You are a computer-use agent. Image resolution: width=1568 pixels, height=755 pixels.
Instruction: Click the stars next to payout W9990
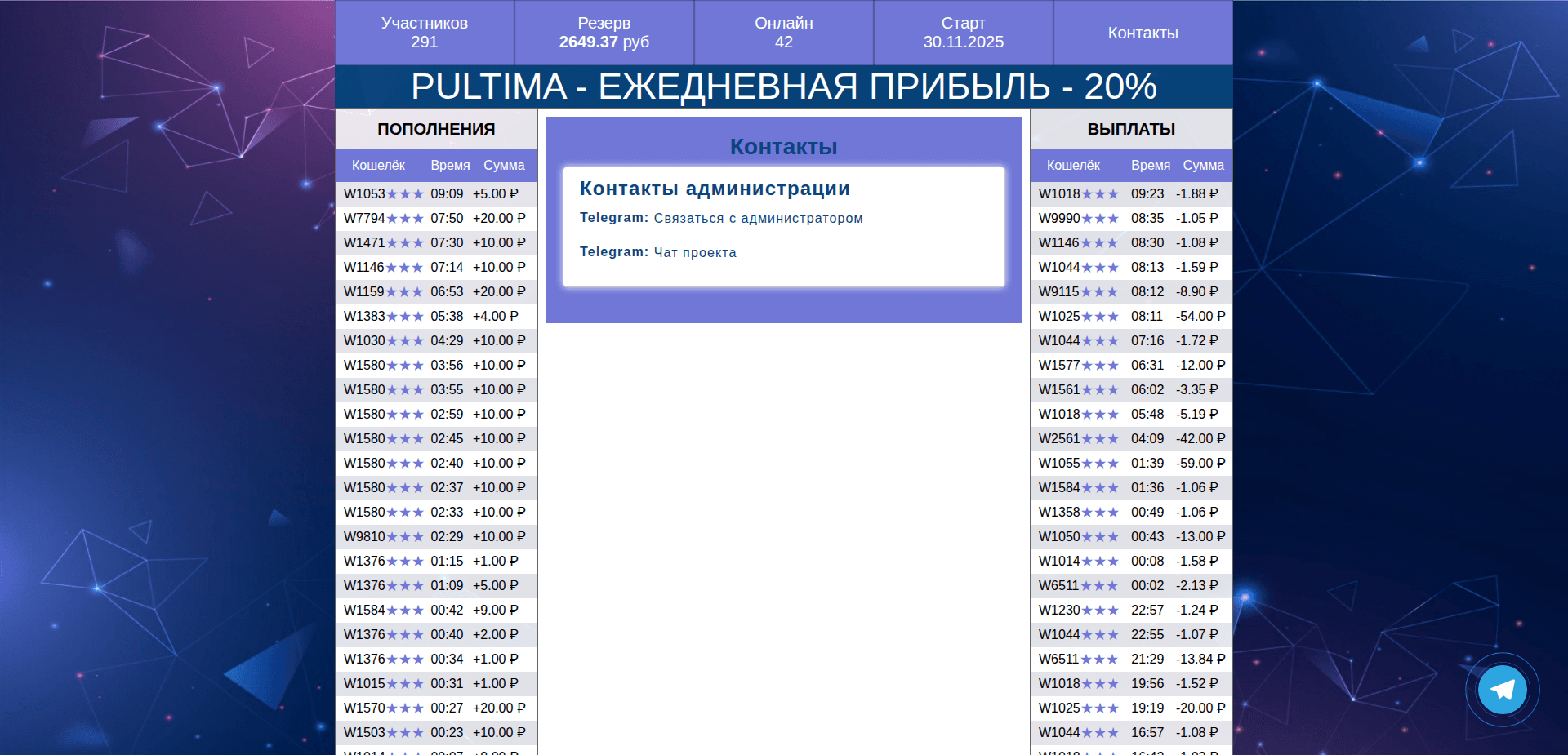pos(1100,219)
